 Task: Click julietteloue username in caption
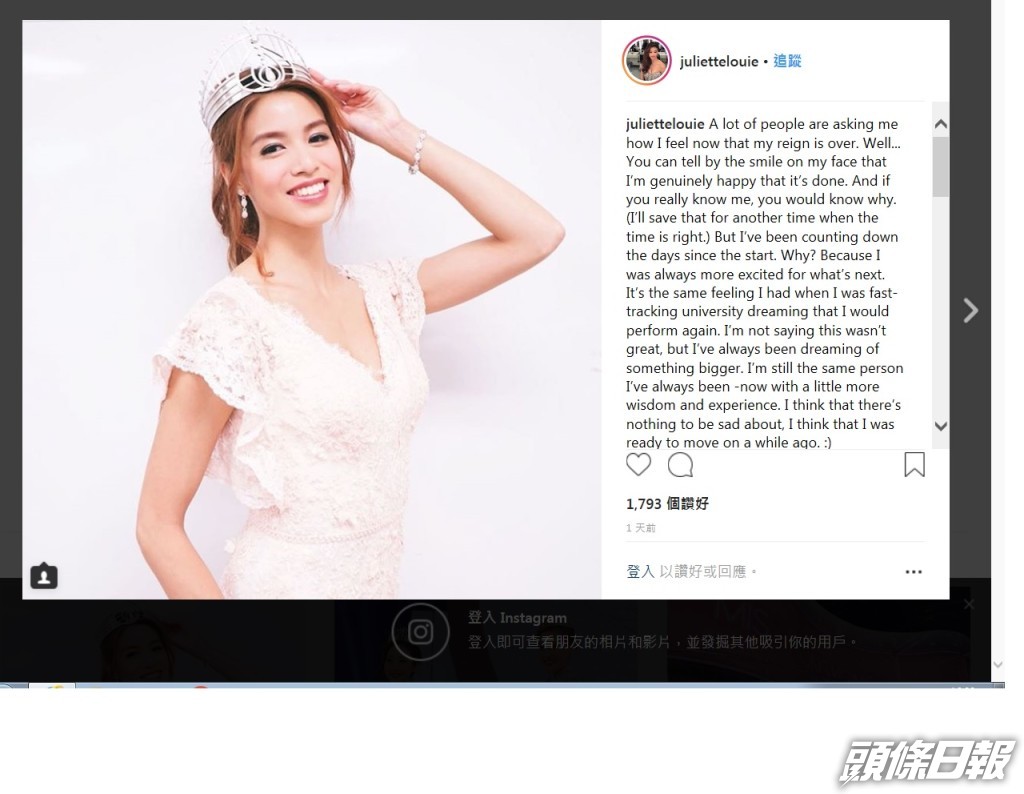click(665, 124)
